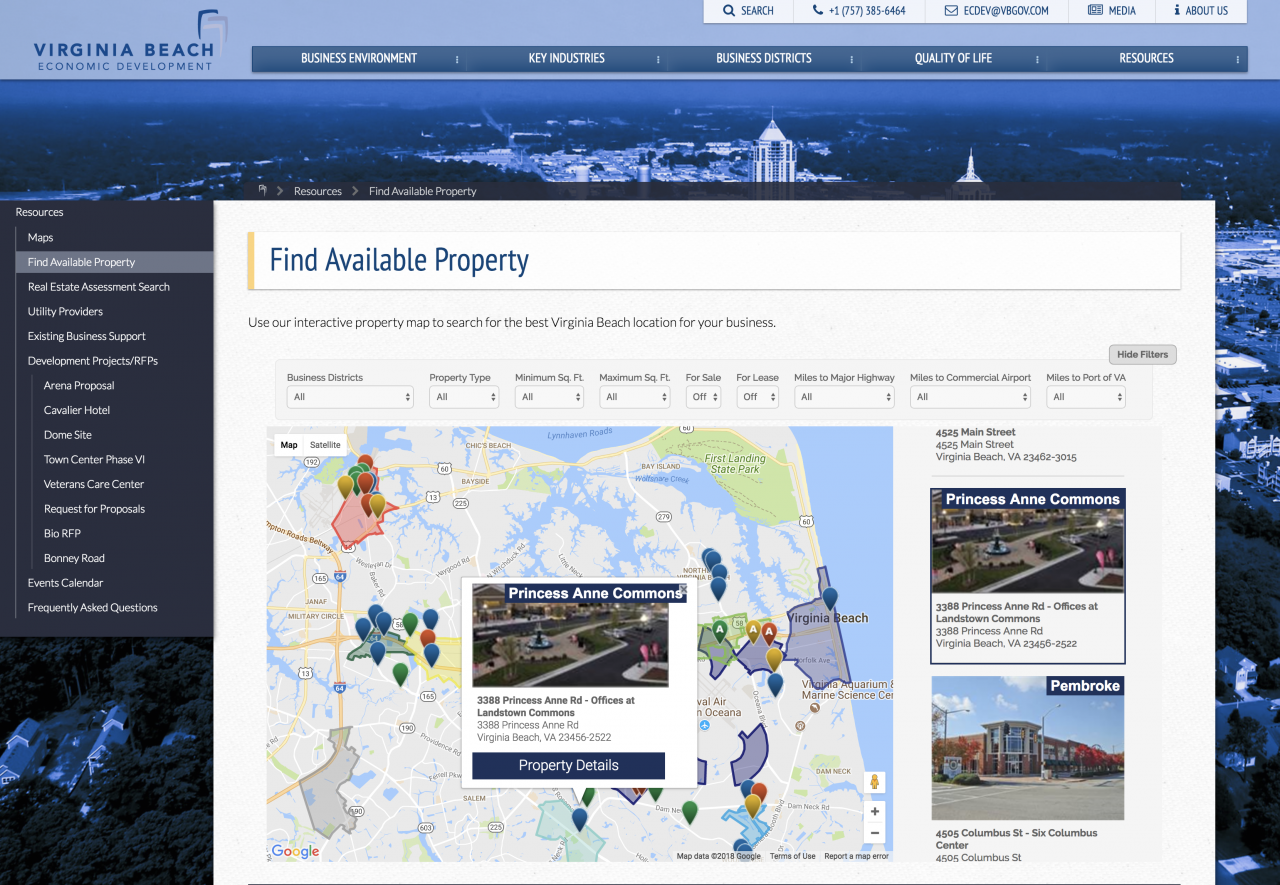Toggle the For Lease filter
1280x885 pixels.
point(757,397)
